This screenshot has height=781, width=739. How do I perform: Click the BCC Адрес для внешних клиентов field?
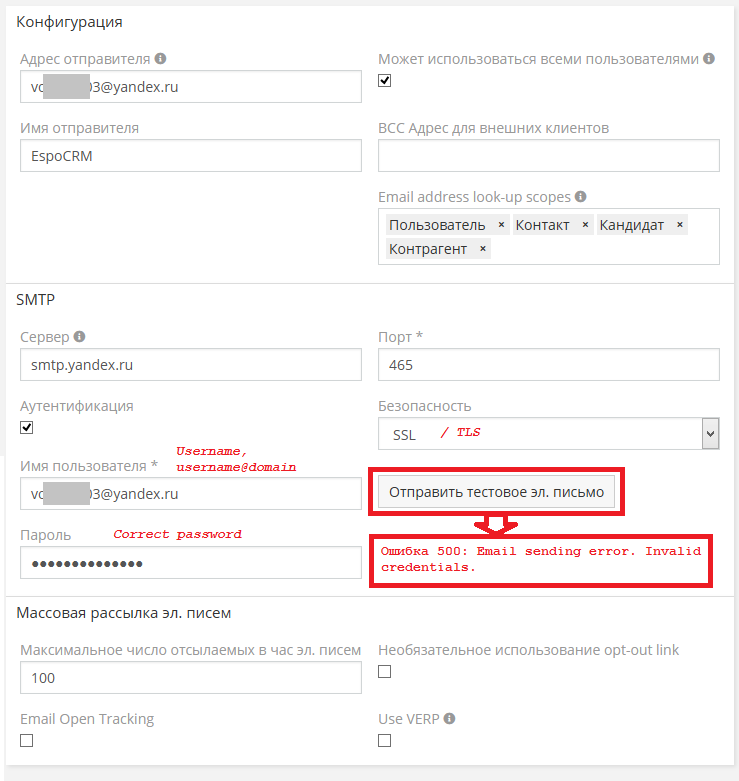click(548, 156)
